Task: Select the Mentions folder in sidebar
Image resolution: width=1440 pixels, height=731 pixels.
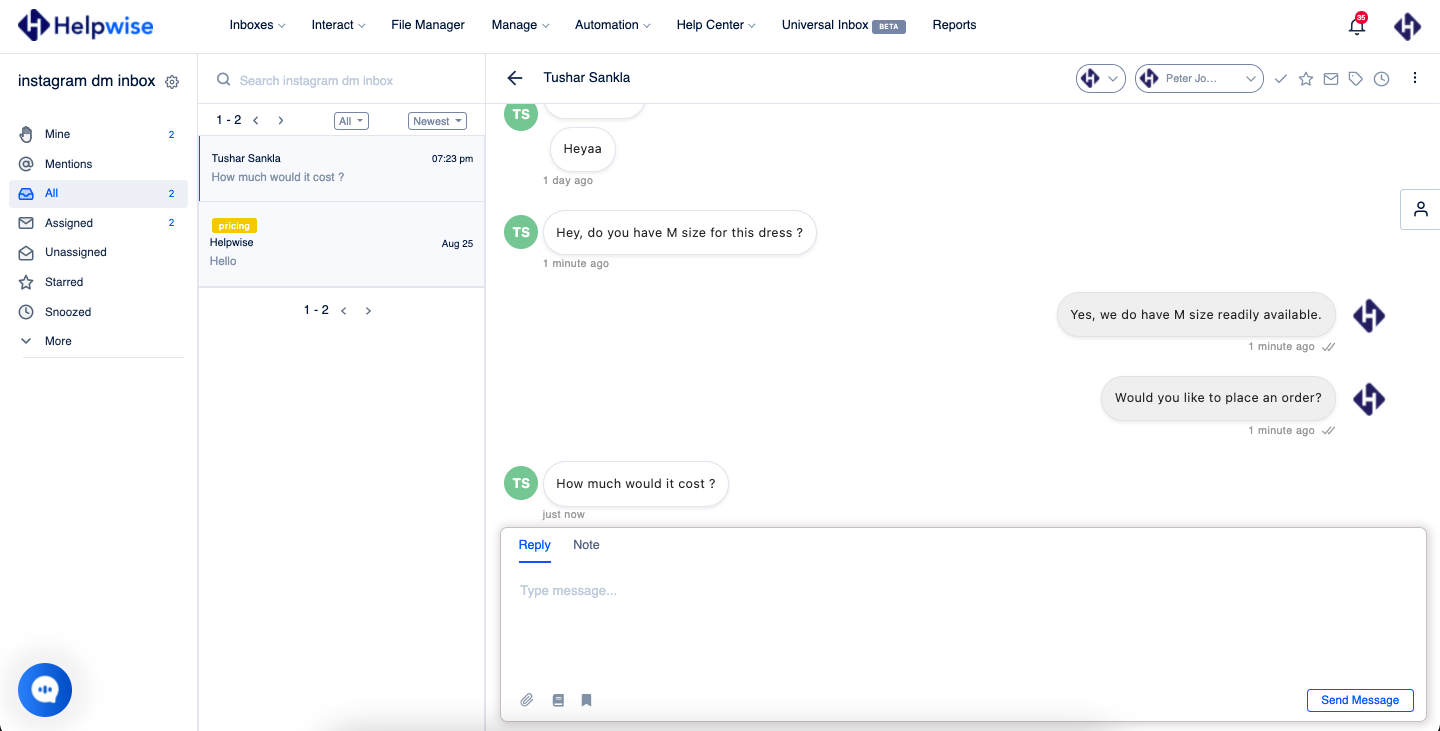Action: [x=69, y=163]
